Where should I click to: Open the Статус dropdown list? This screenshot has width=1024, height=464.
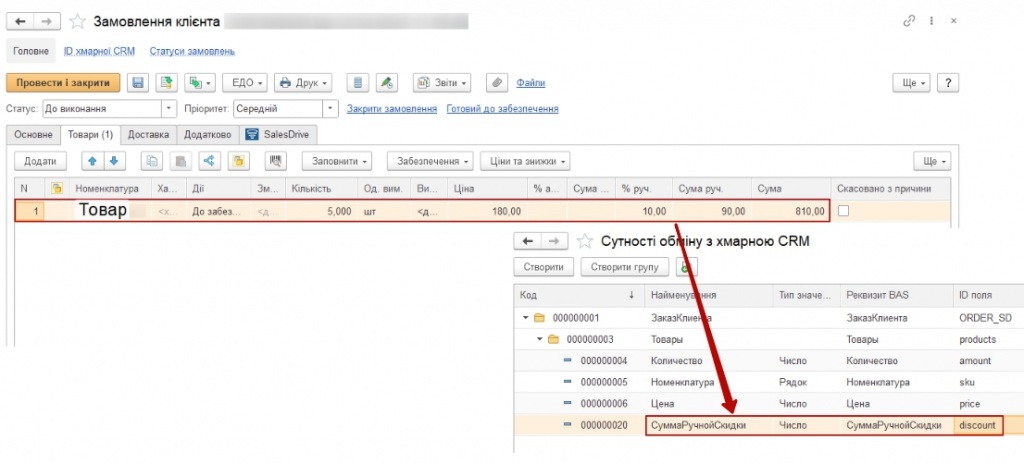click(x=168, y=109)
